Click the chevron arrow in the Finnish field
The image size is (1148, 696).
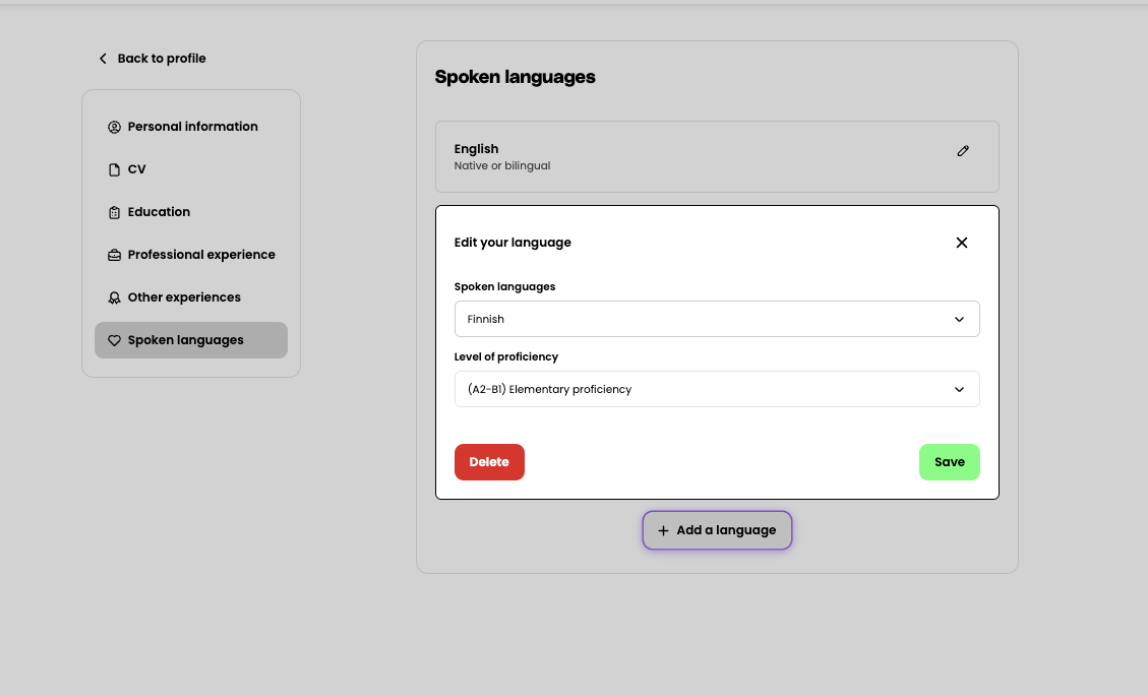[x=959, y=320]
